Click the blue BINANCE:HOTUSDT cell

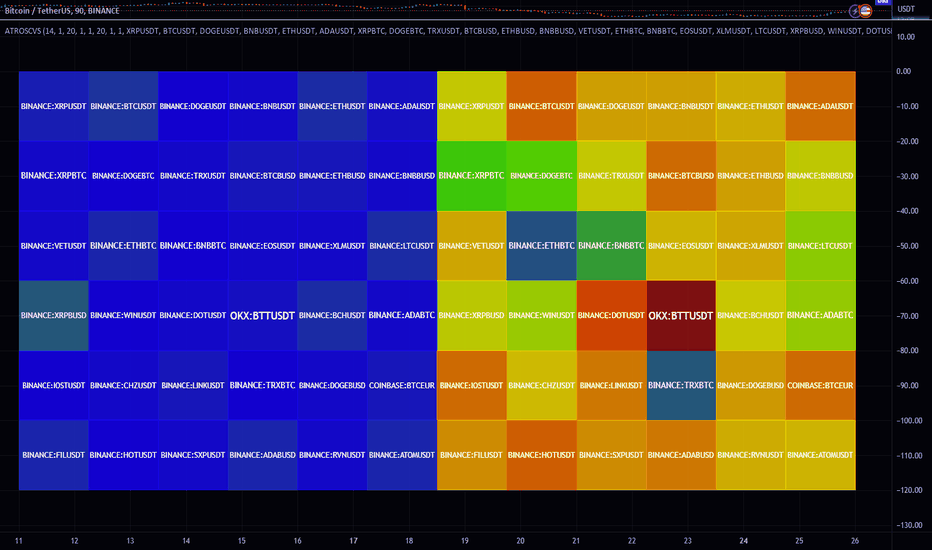123,455
